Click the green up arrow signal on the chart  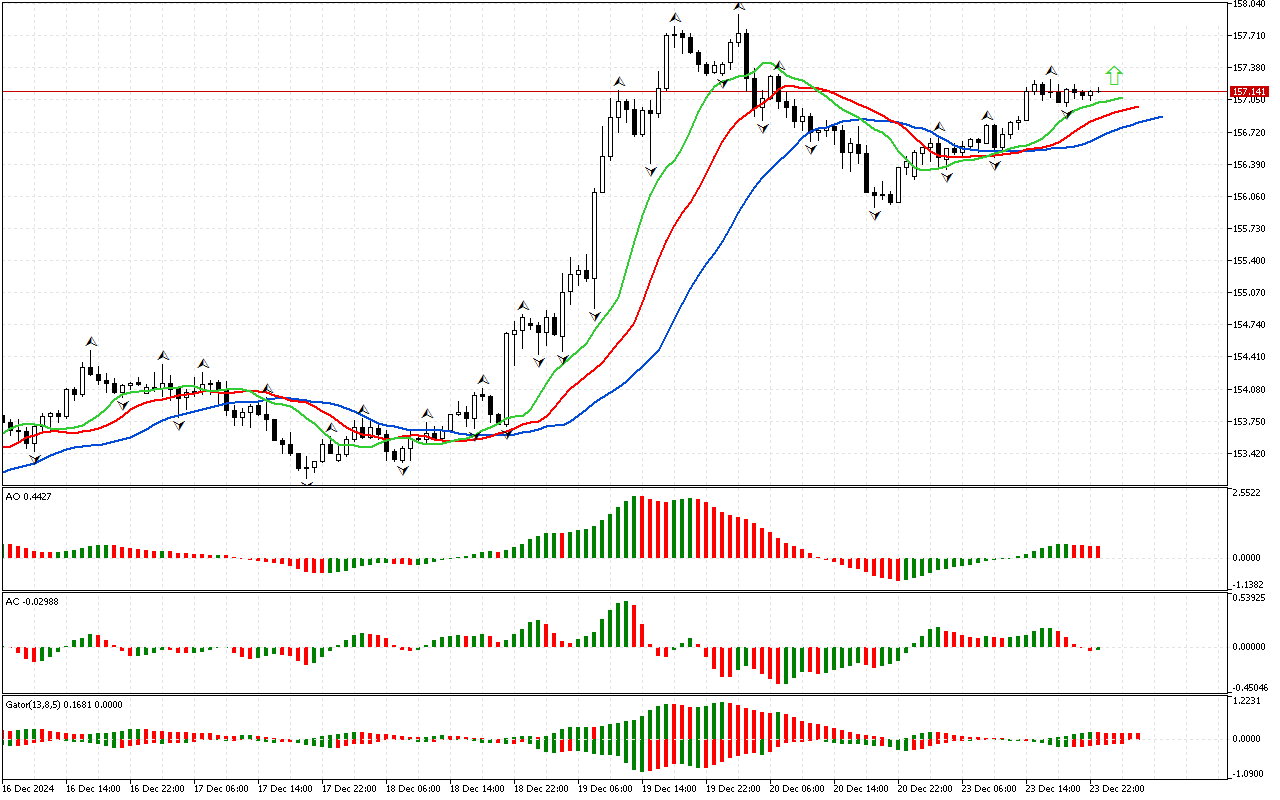pos(1114,75)
